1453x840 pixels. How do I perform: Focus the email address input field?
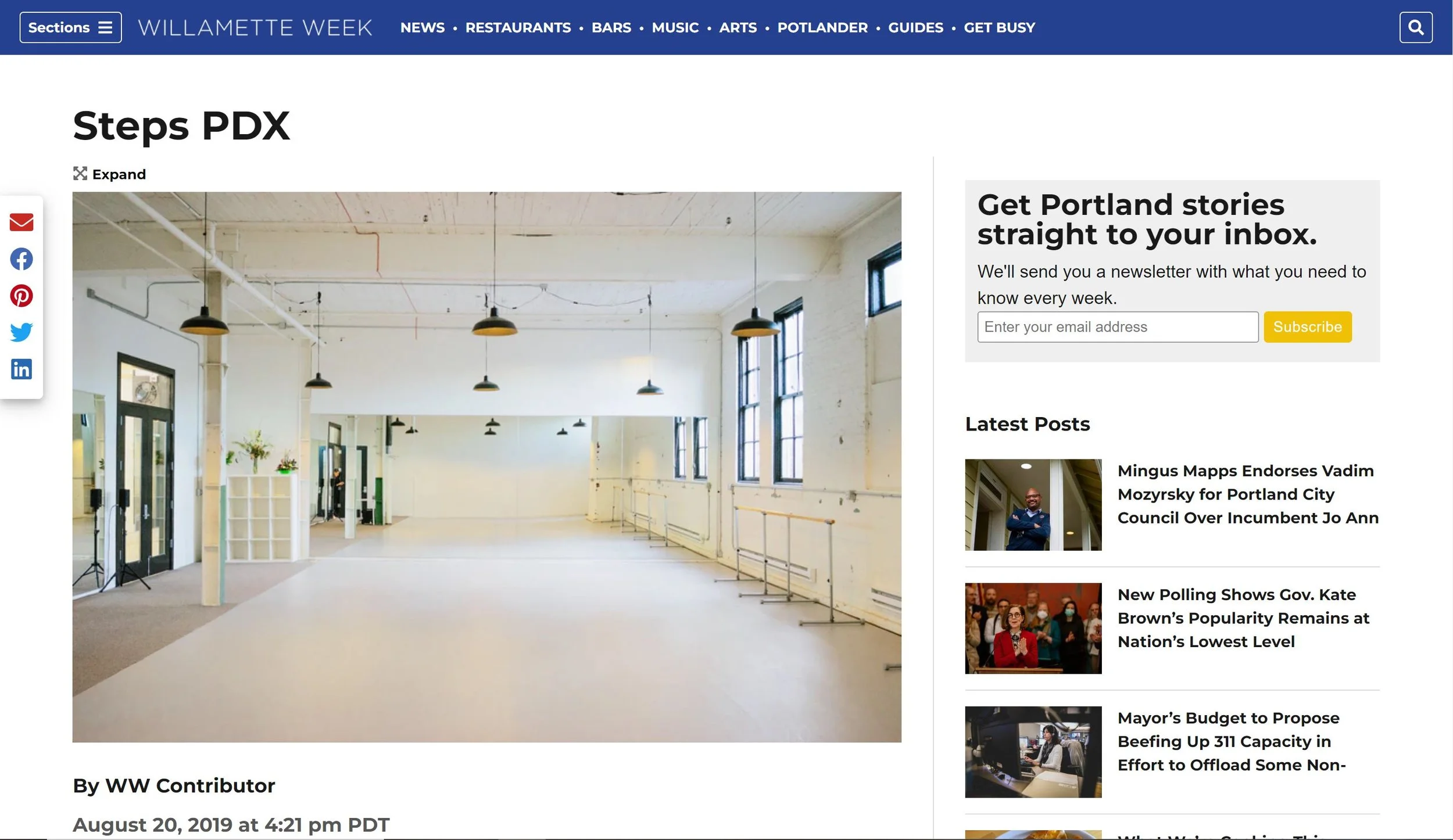click(x=1118, y=327)
